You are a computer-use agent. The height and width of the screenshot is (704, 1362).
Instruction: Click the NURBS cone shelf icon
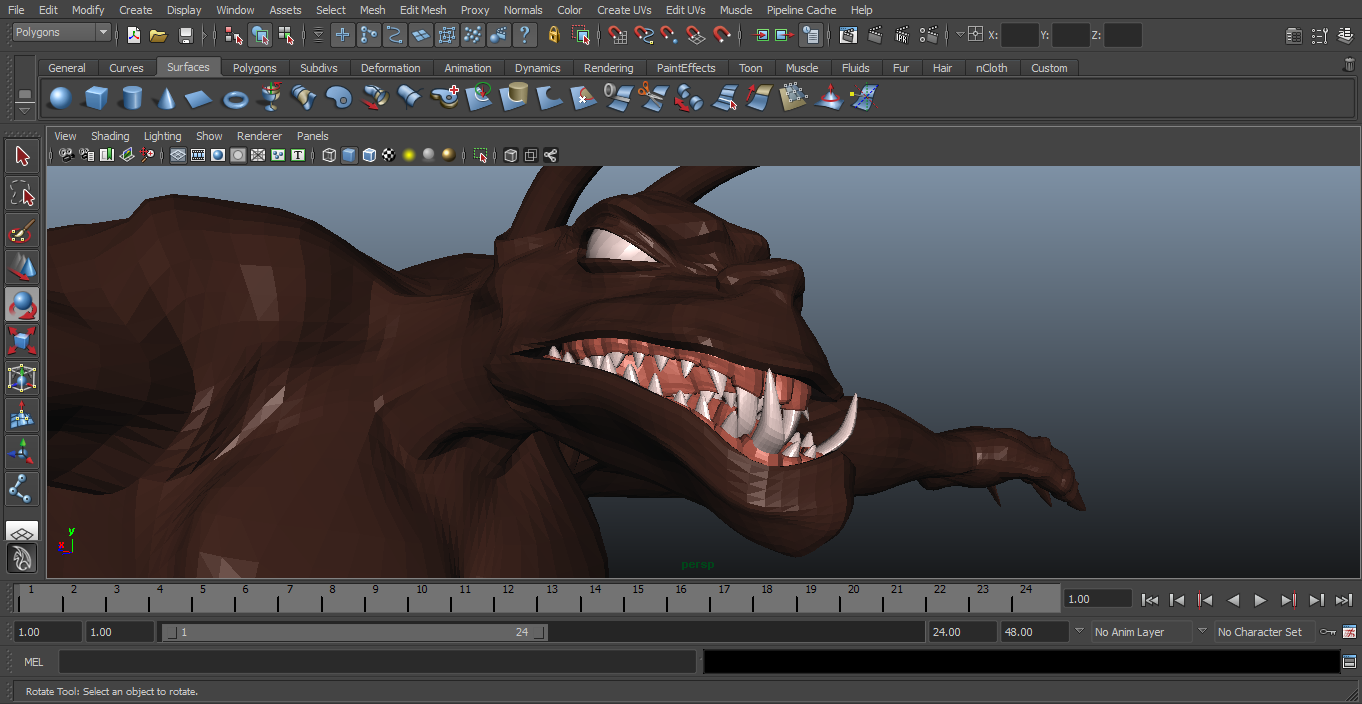click(x=165, y=99)
